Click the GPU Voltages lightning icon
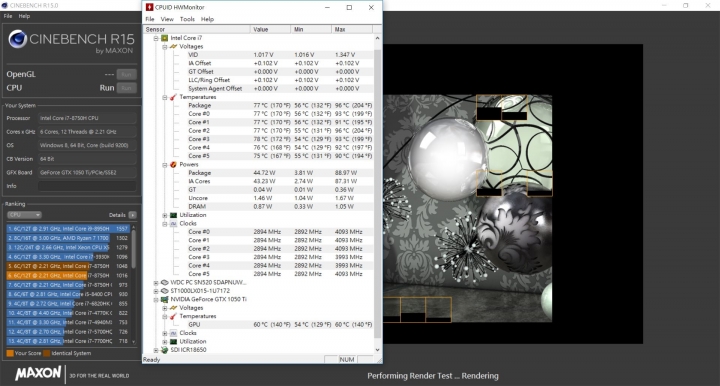 tap(173, 308)
